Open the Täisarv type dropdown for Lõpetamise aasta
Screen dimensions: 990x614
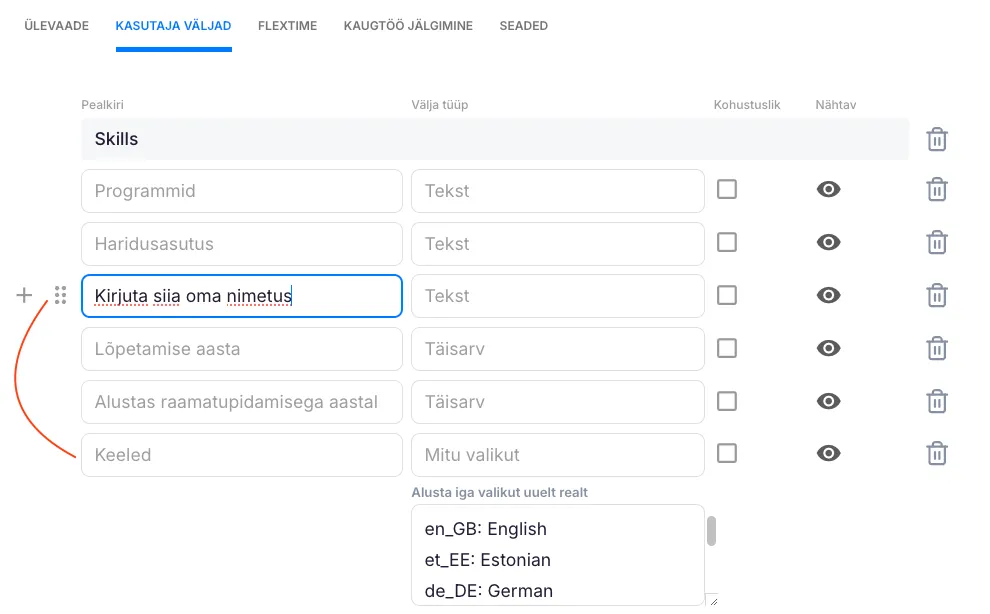point(557,349)
